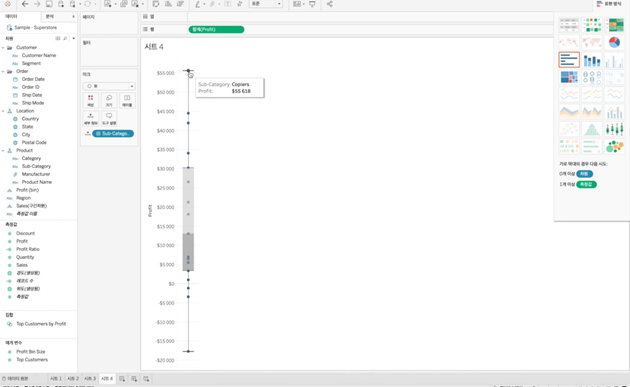Open the Tooltip card in Marks
This screenshot has width=630, height=387.
click(109, 119)
